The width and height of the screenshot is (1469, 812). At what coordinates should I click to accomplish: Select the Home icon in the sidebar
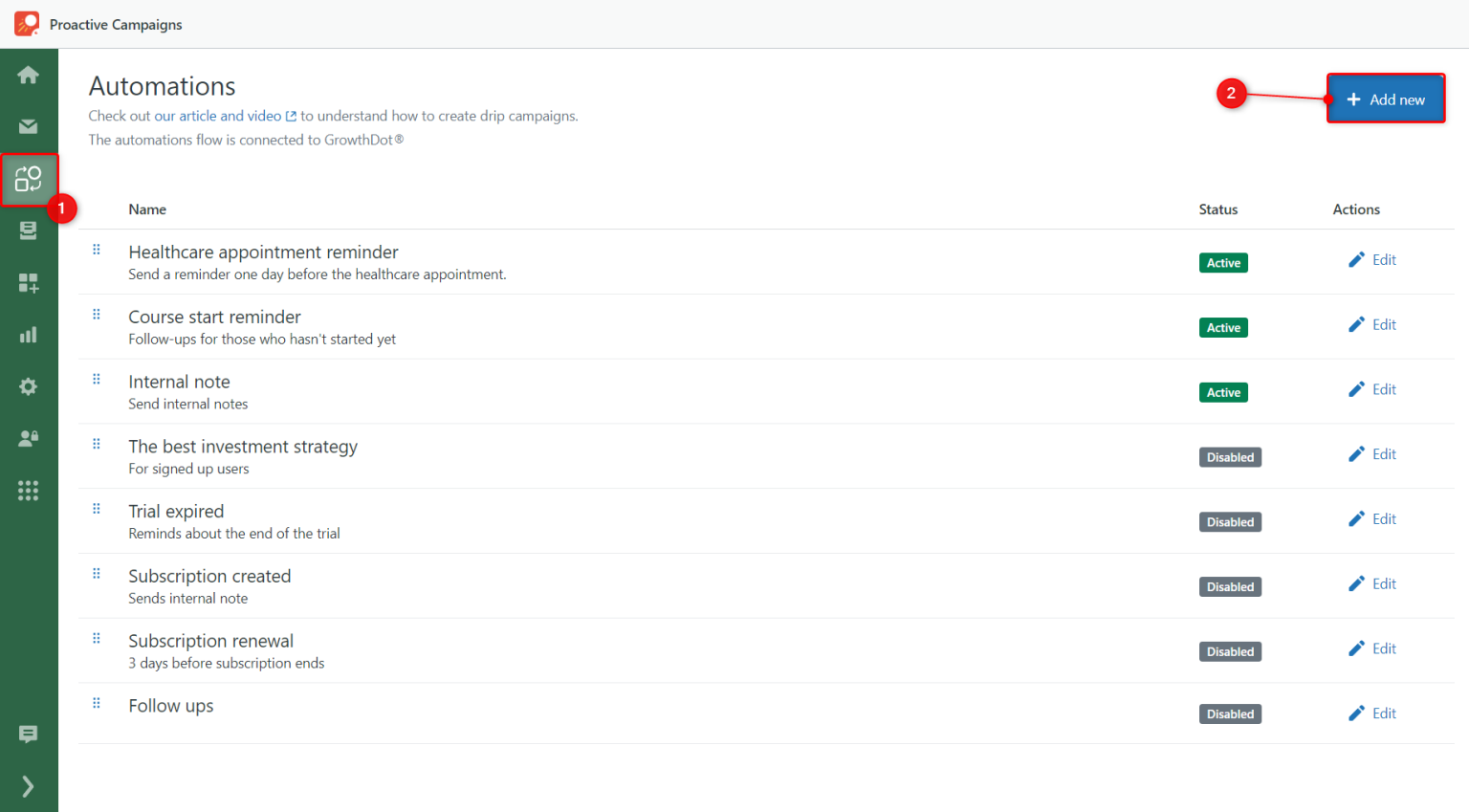29,74
